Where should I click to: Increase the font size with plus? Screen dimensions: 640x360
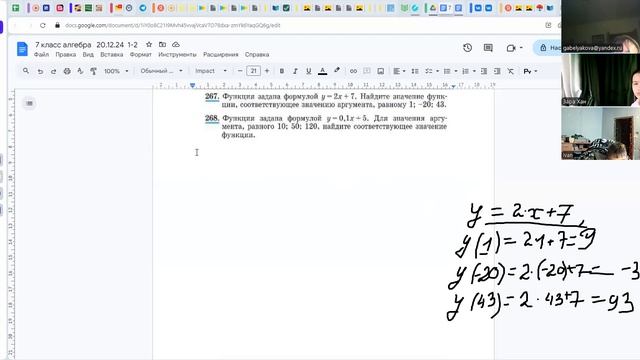[267, 71]
